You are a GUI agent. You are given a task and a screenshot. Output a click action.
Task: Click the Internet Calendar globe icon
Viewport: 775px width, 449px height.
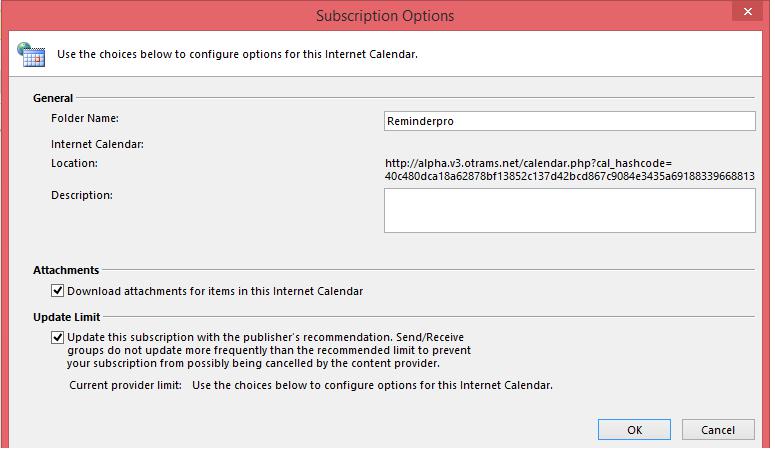point(31,54)
